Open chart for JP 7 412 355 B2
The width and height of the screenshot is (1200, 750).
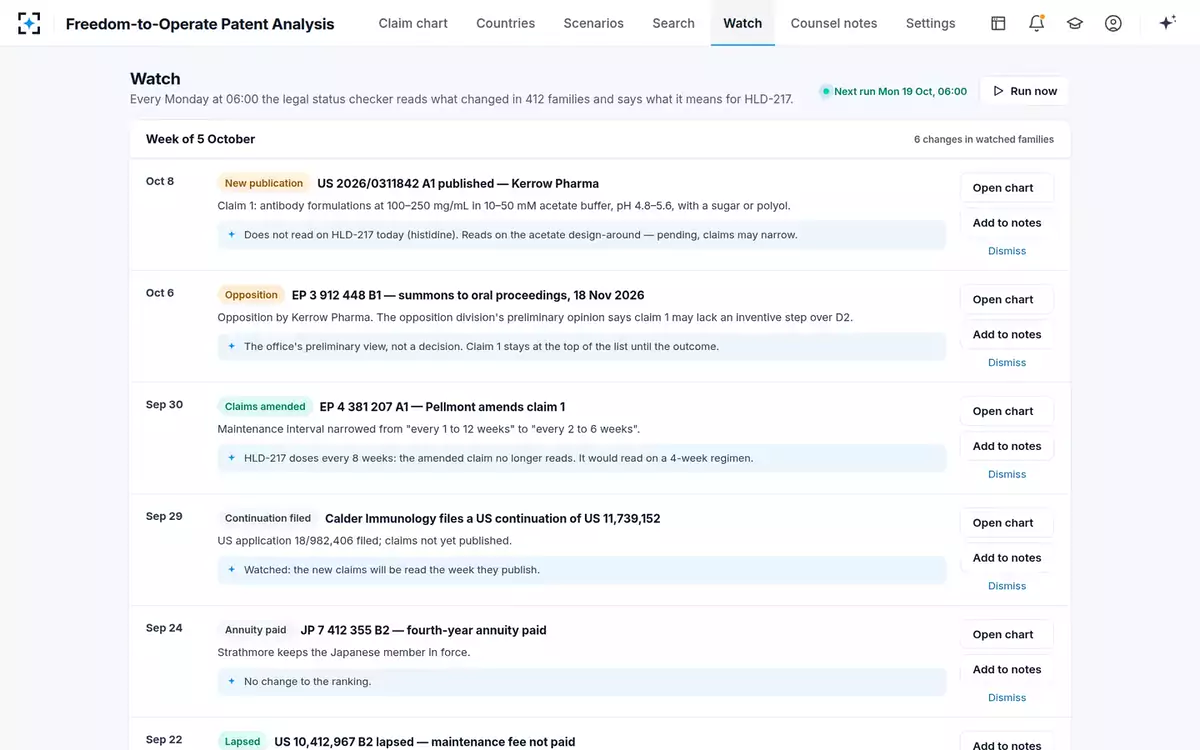[x=1007, y=635]
